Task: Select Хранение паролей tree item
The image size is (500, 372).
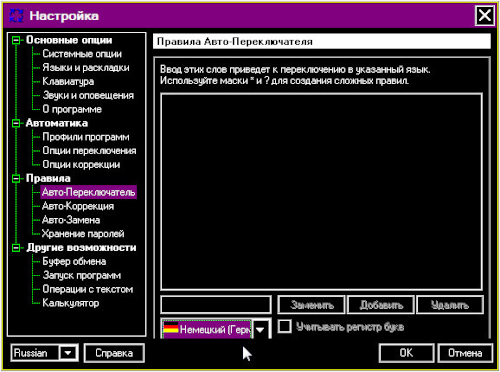Action: 83,234
